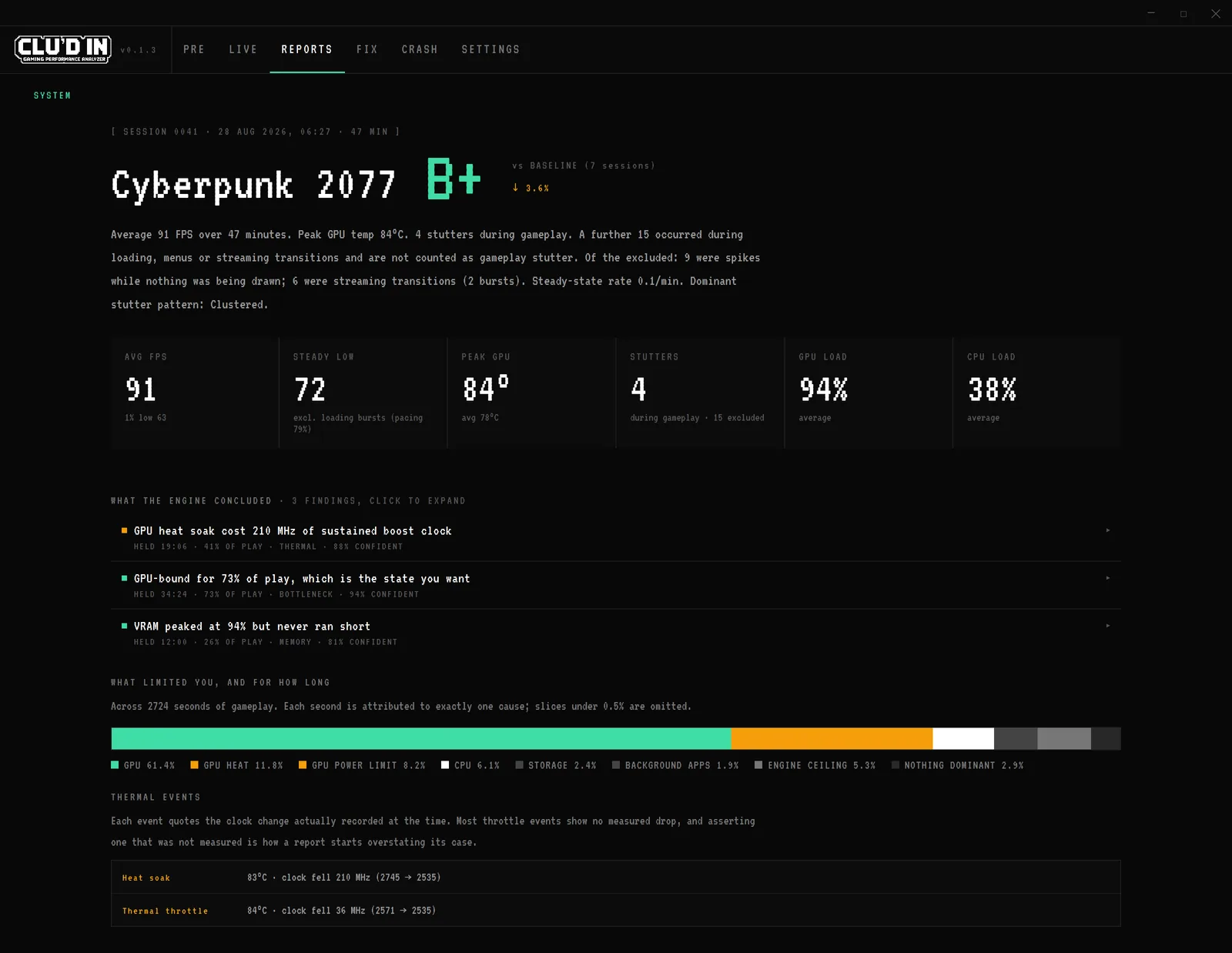Click the green GPU segment of the bar
The image size is (1232, 953).
(x=421, y=738)
